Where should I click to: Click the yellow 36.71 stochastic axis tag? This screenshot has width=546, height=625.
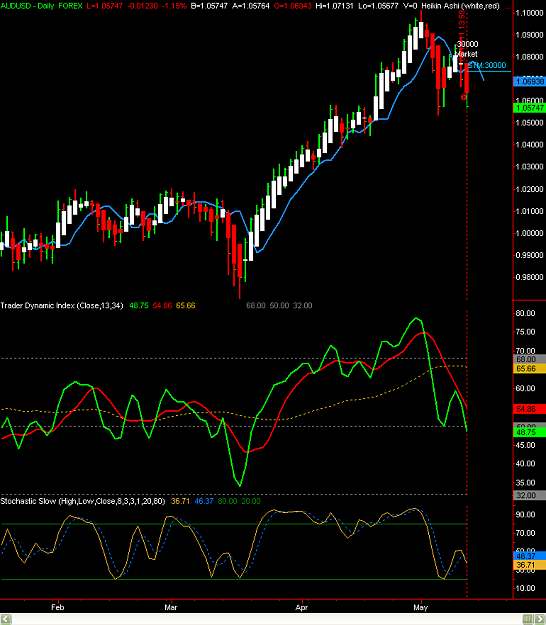530,565
